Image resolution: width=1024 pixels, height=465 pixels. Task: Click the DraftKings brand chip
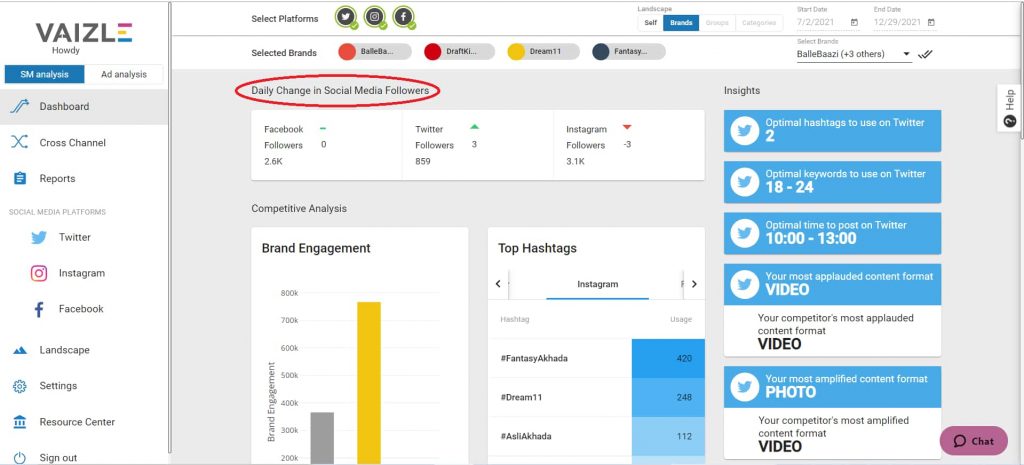click(x=459, y=52)
